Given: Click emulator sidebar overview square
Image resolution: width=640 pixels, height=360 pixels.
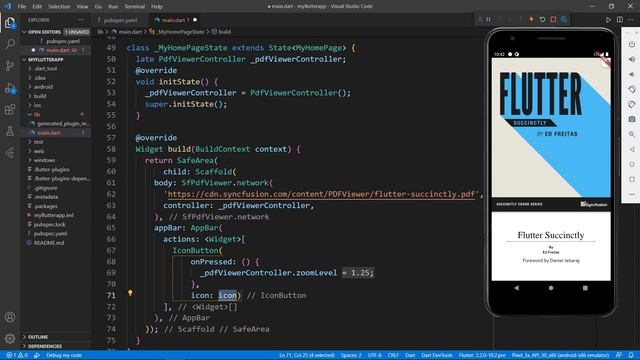Looking at the screenshot, I should pyautogui.click(x=631, y=179).
